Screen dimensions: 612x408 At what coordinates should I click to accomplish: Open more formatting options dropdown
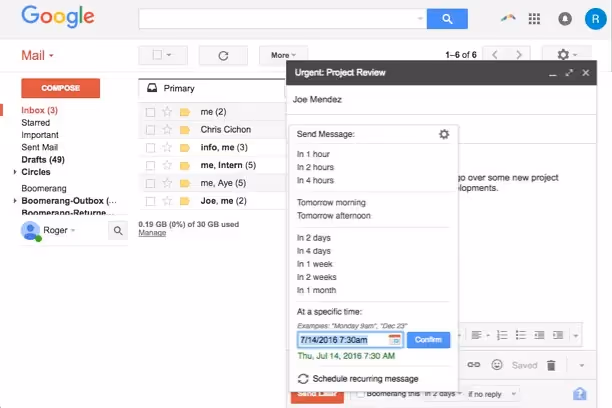click(x=576, y=335)
